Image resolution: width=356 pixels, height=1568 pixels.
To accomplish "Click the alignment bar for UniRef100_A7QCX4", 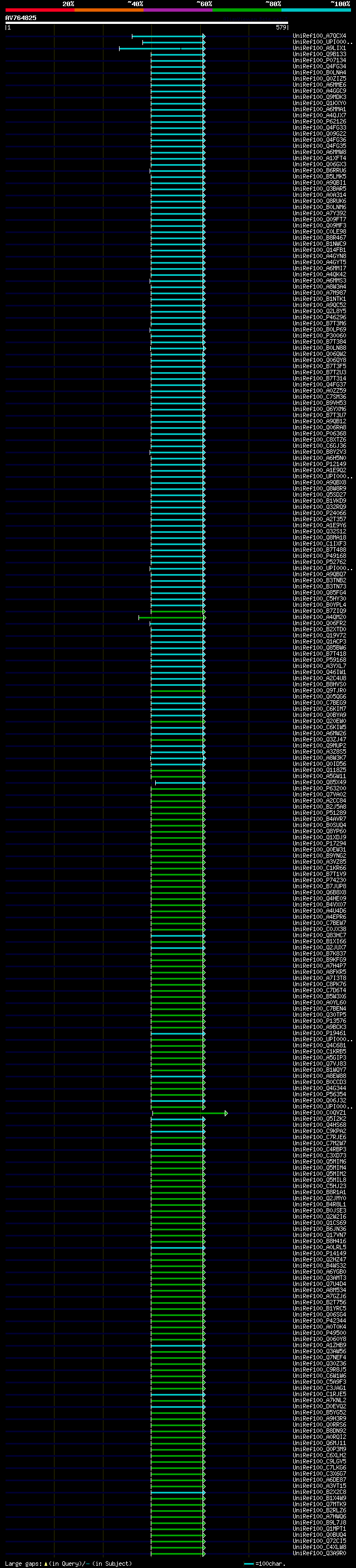I will tap(169, 37).
